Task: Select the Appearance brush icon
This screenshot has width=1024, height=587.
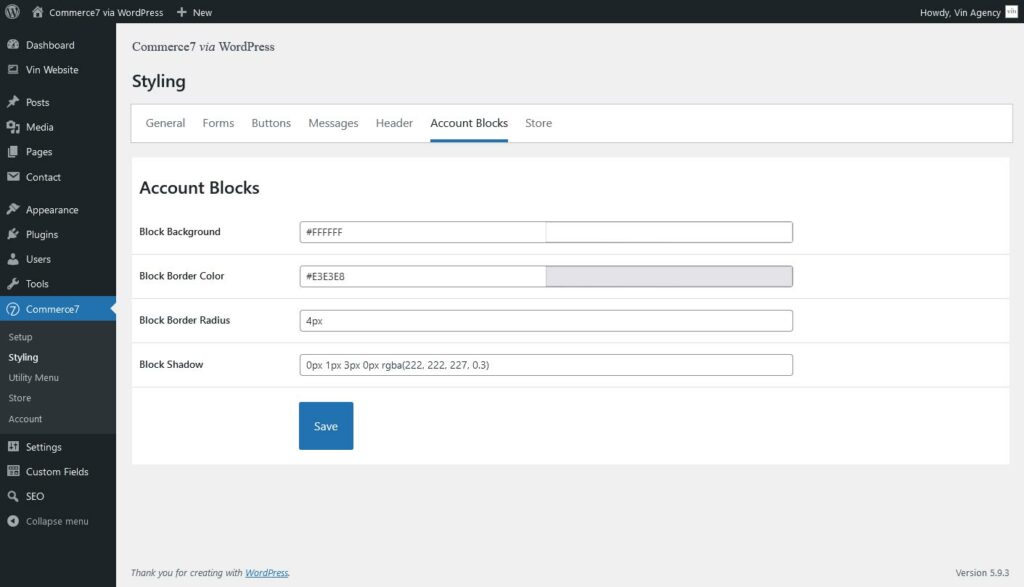Action: coord(14,209)
